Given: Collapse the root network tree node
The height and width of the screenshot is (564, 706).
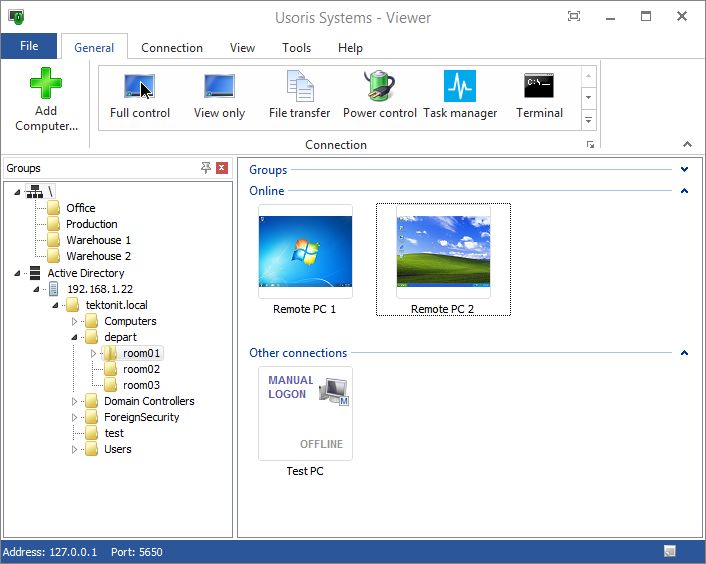Looking at the screenshot, I should [17, 192].
